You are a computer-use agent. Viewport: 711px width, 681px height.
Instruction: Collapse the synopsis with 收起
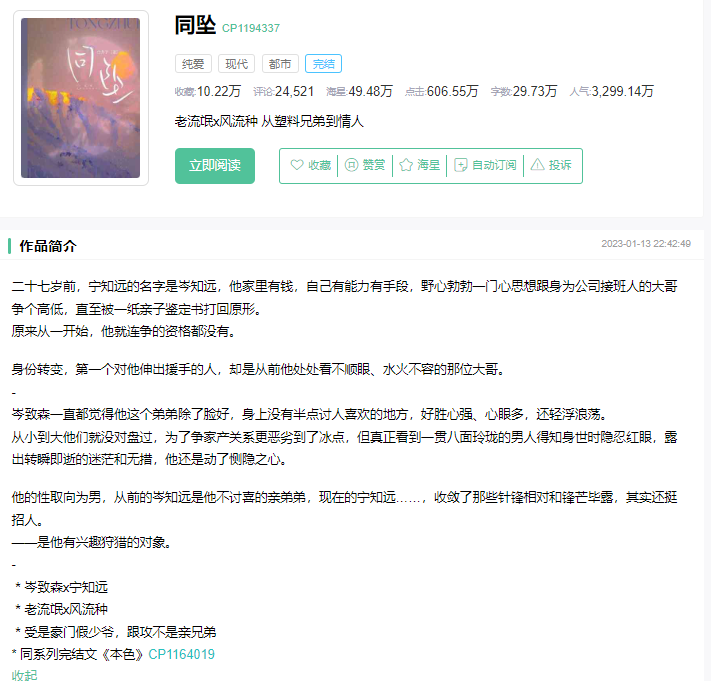pyautogui.click(x=24, y=675)
